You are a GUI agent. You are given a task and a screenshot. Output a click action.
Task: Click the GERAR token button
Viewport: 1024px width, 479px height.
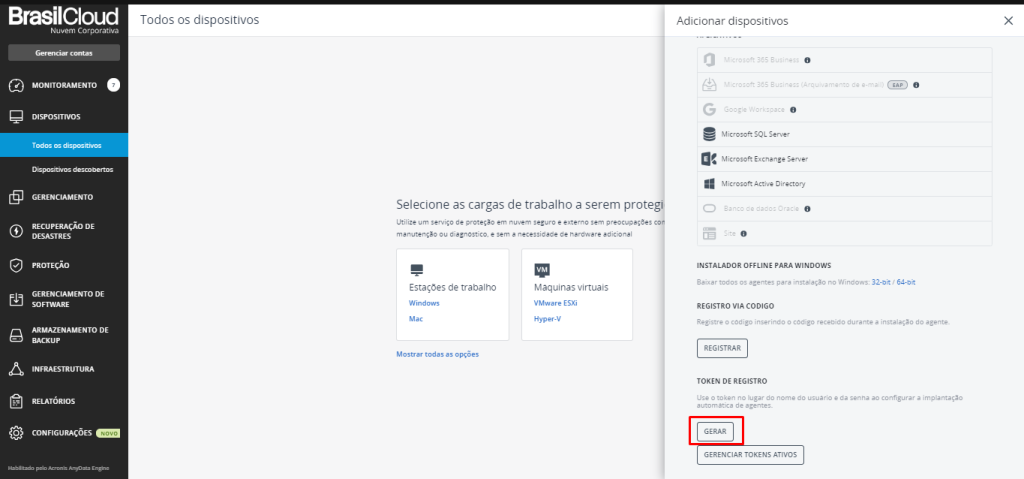[715, 432]
